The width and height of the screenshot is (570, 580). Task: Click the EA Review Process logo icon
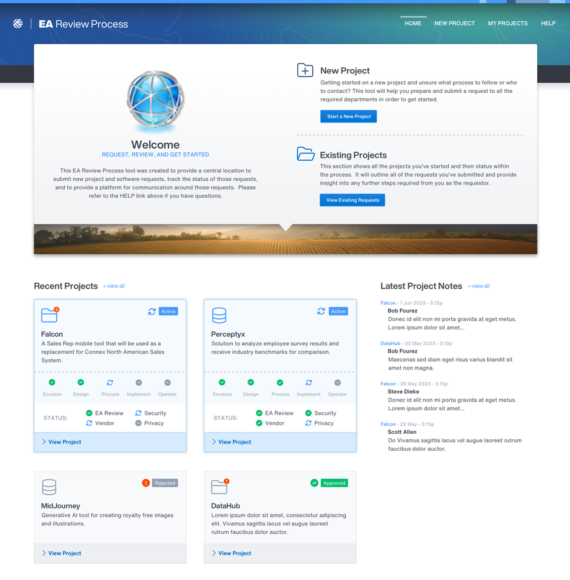tap(18, 24)
